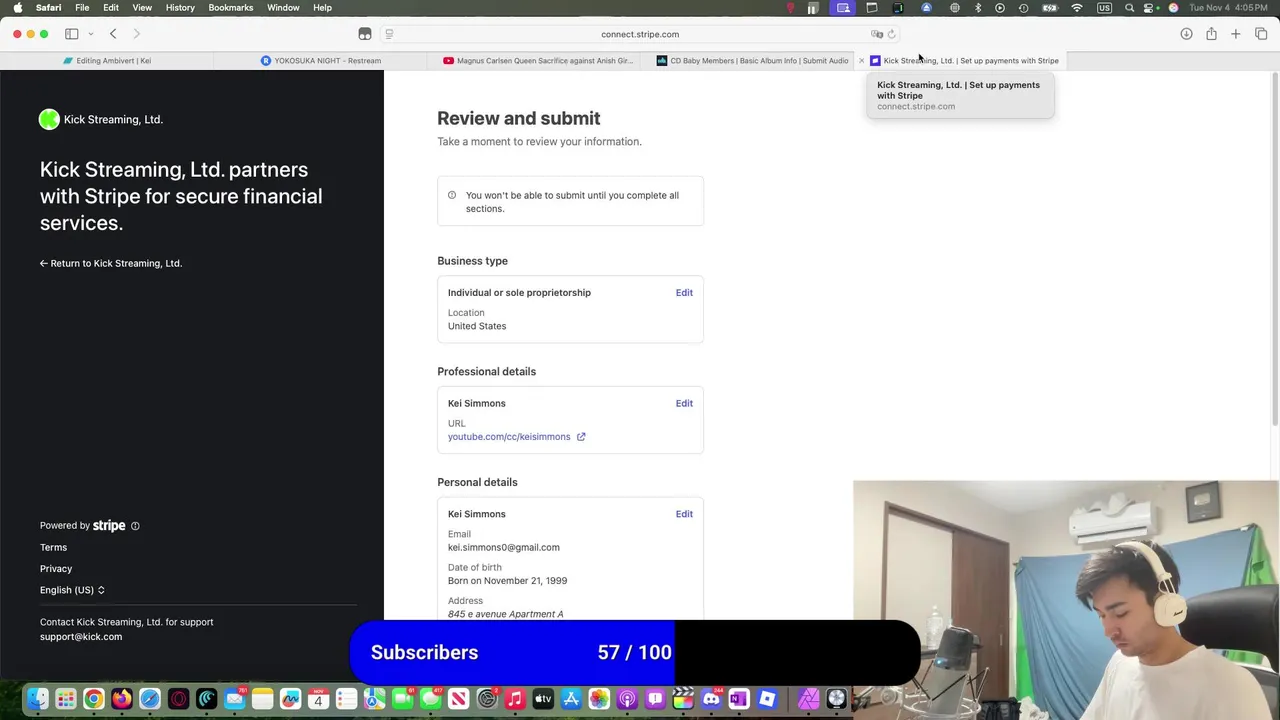
Task: Launch Discord from the dock
Action: click(x=711, y=699)
